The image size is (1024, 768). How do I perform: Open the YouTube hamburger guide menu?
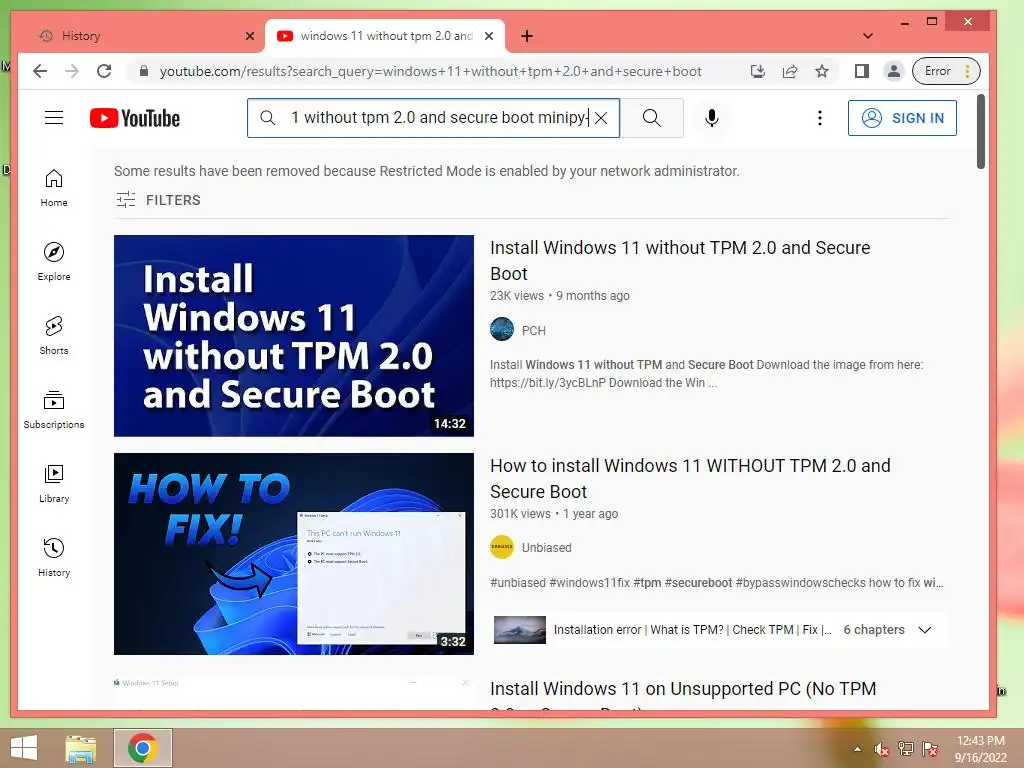coord(54,118)
